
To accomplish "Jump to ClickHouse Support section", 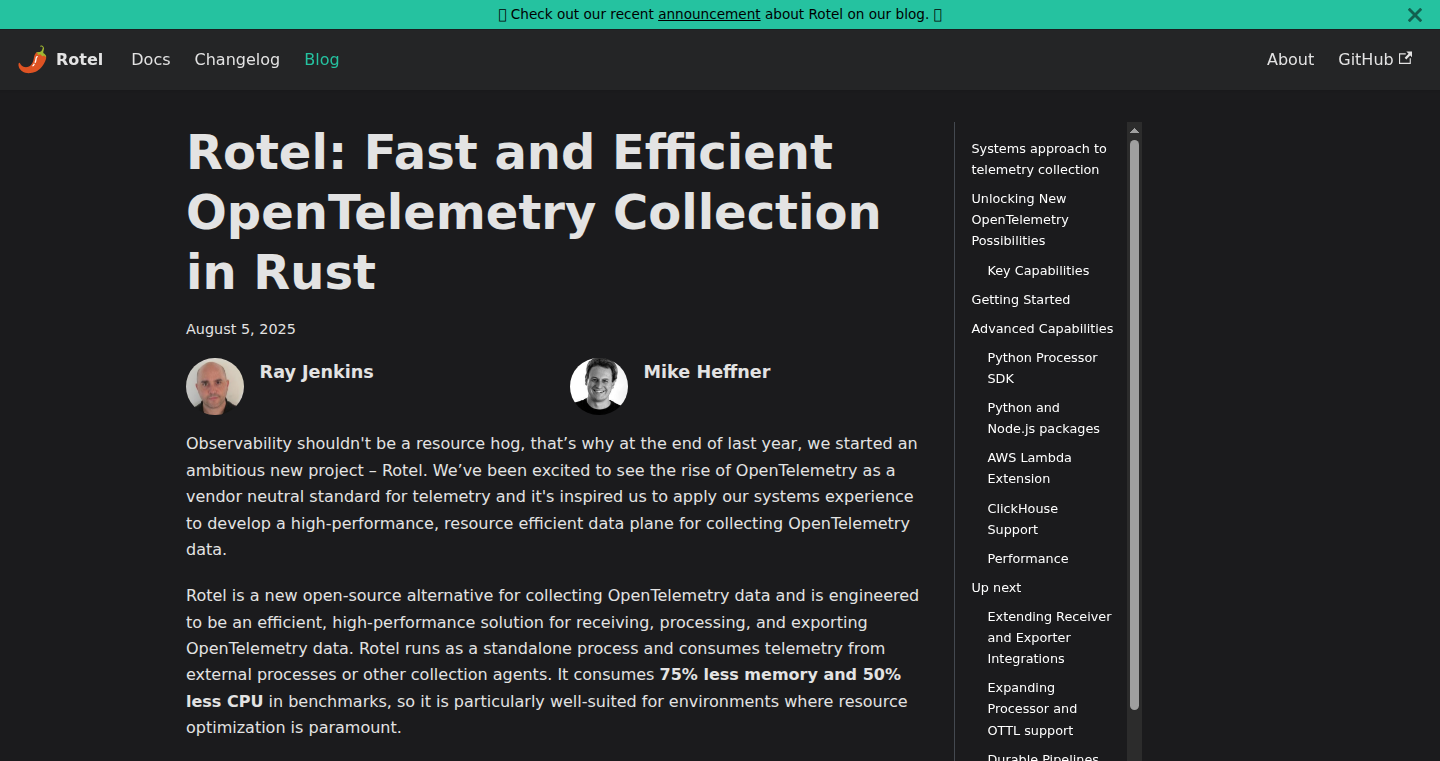I will (x=1022, y=519).
